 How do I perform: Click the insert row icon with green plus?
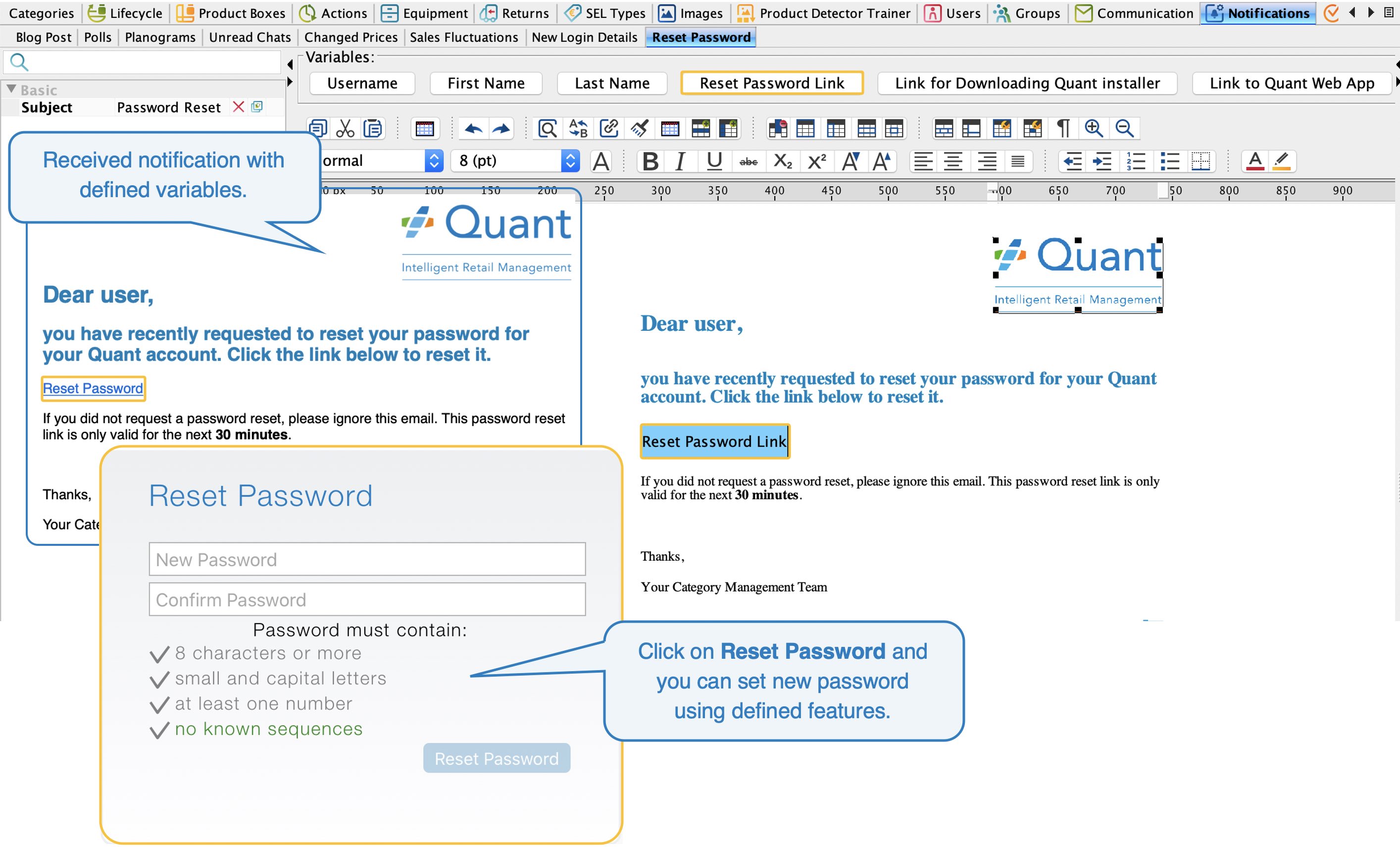pos(700,128)
